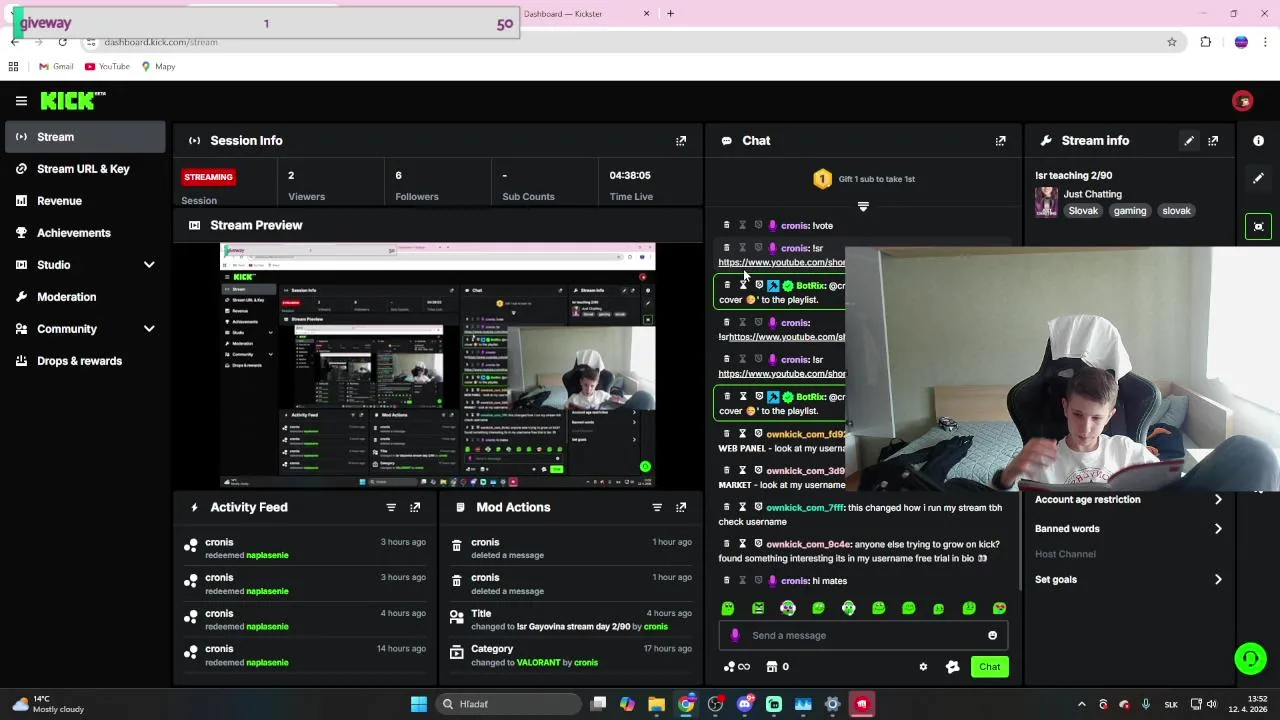Image resolution: width=1280 pixels, height=720 pixels.
Task: Click cronis link in Title mod action
Action: pos(656,627)
